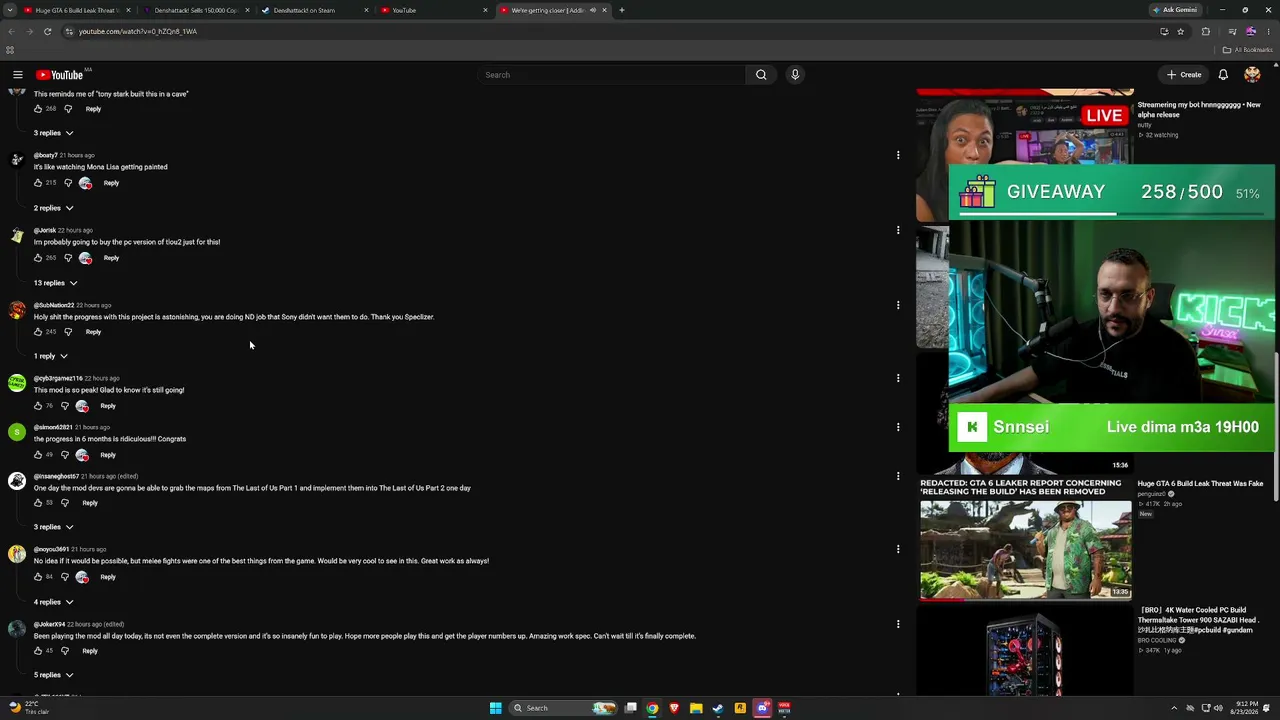Like @Jorisk's comment about buying tlou2

pyautogui.click(x=38, y=258)
